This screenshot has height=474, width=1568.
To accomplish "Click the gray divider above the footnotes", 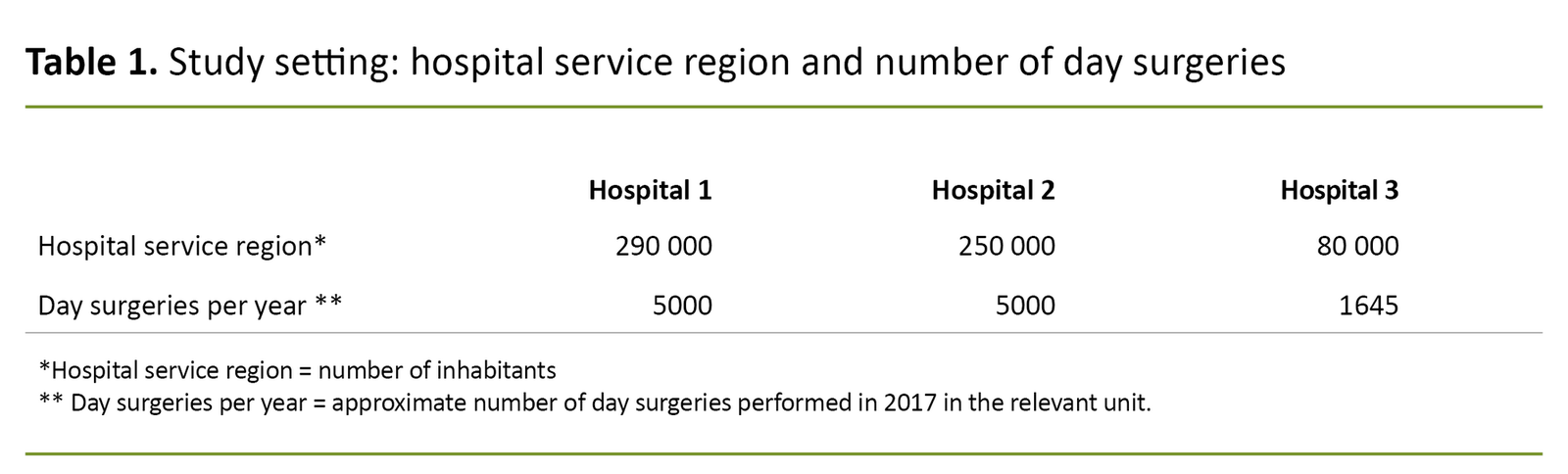I will coord(784,333).
